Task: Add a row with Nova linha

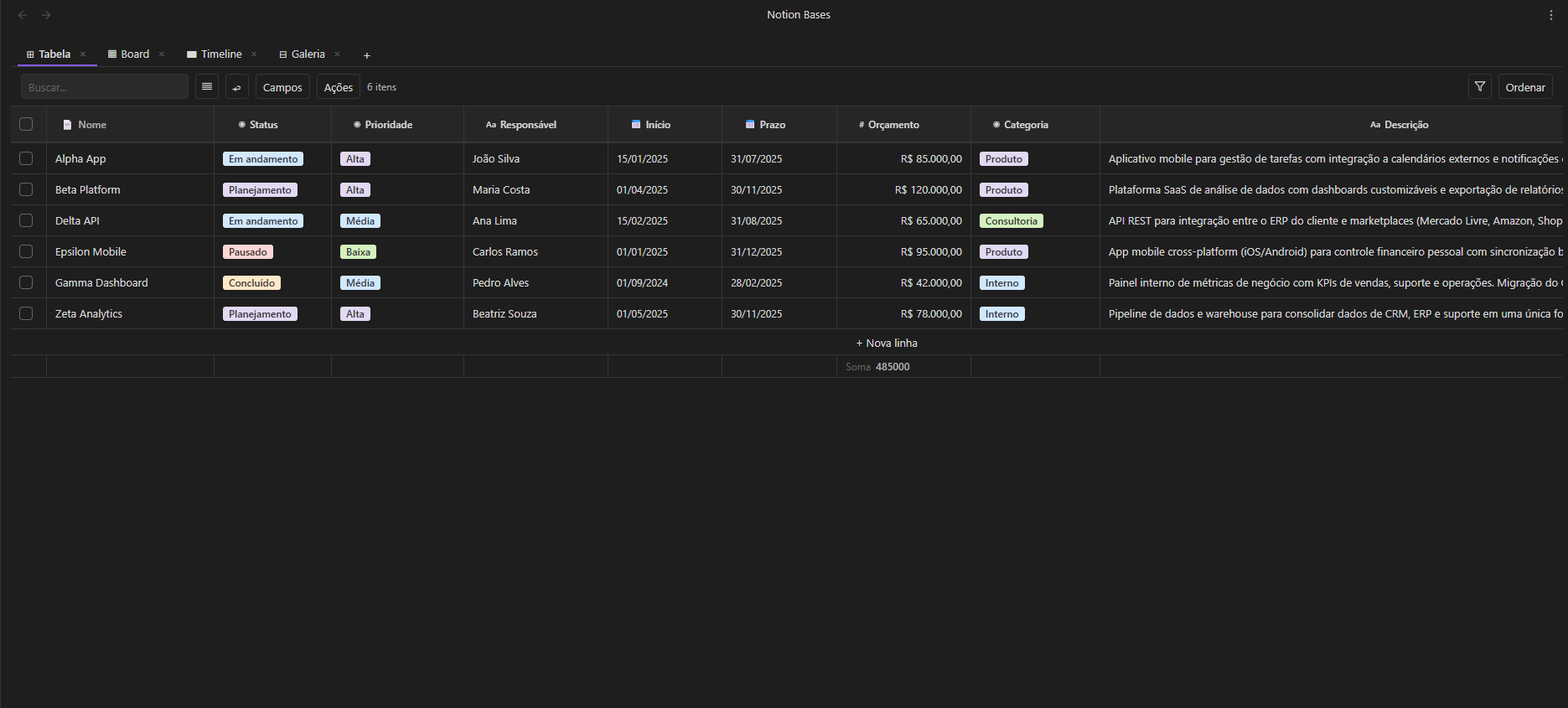Action: [887, 343]
